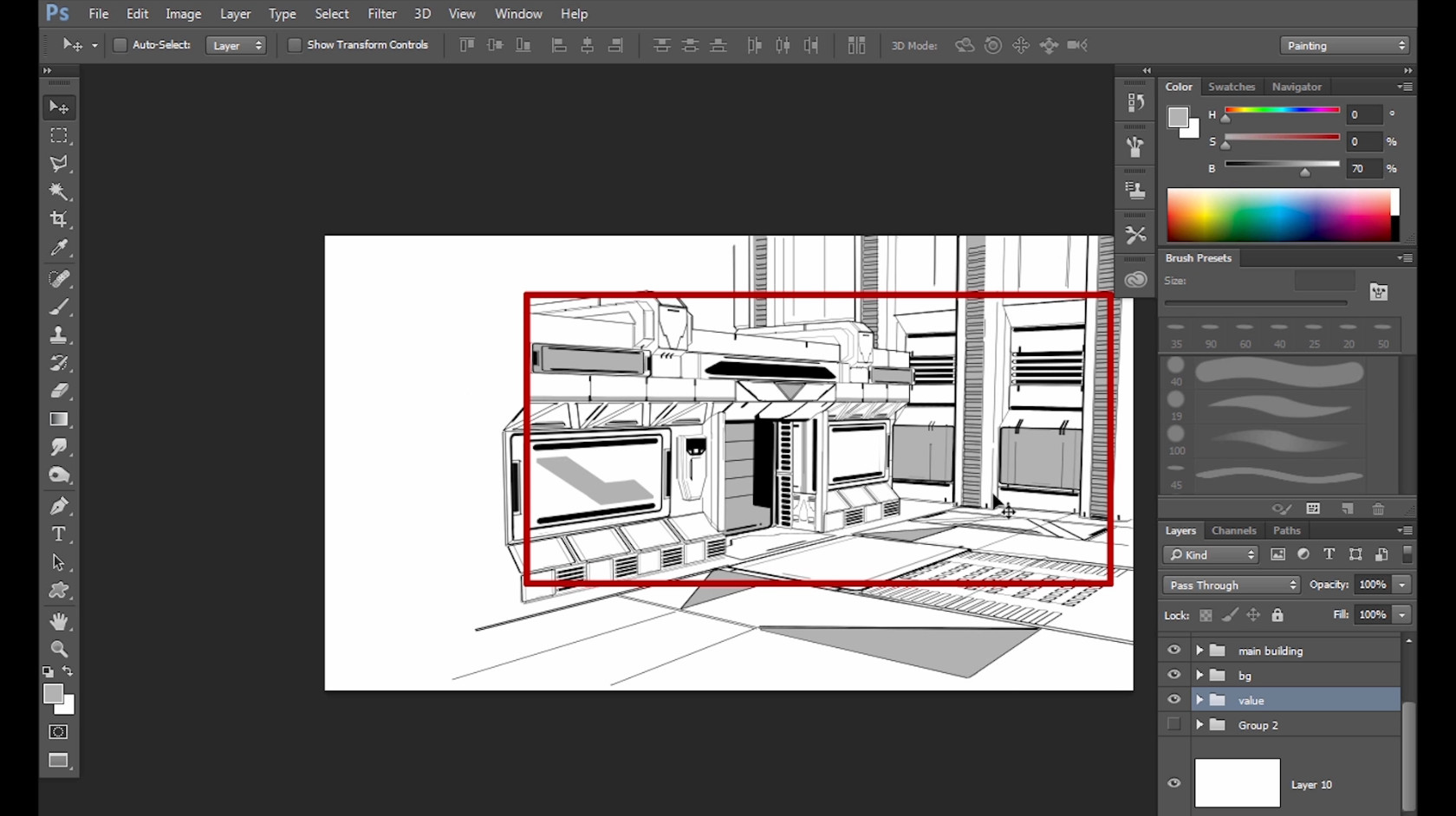Viewport: 1456px width, 816px height.
Task: Select the Horizontal Type tool
Action: tap(58, 534)
